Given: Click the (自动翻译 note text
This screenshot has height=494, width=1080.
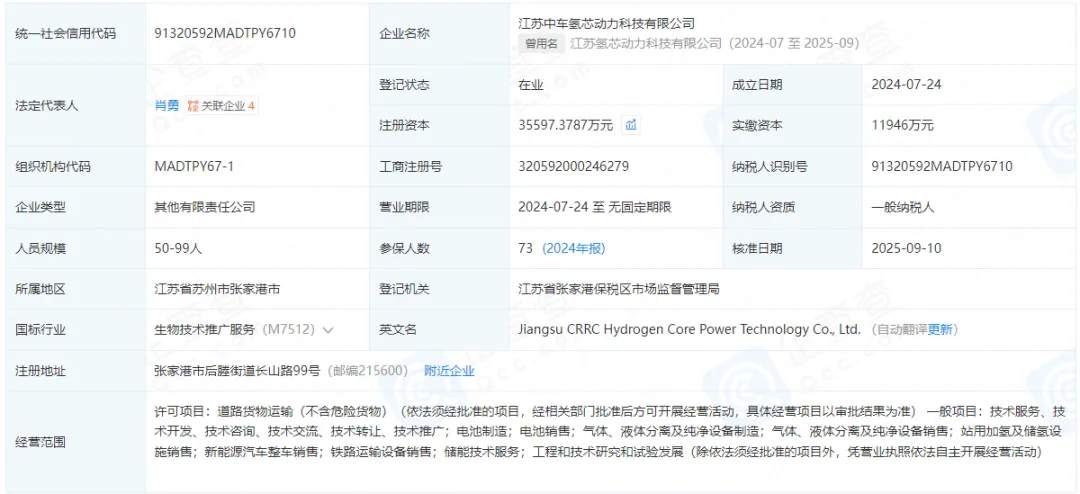Looking at the screenshot, I should 899,329.
